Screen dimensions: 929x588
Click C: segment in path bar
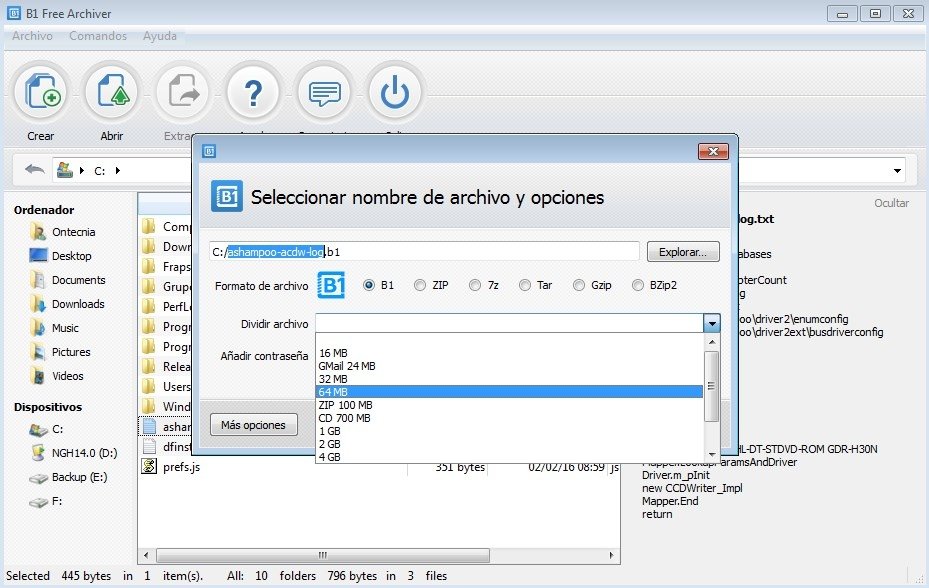[x=100, y=171]
